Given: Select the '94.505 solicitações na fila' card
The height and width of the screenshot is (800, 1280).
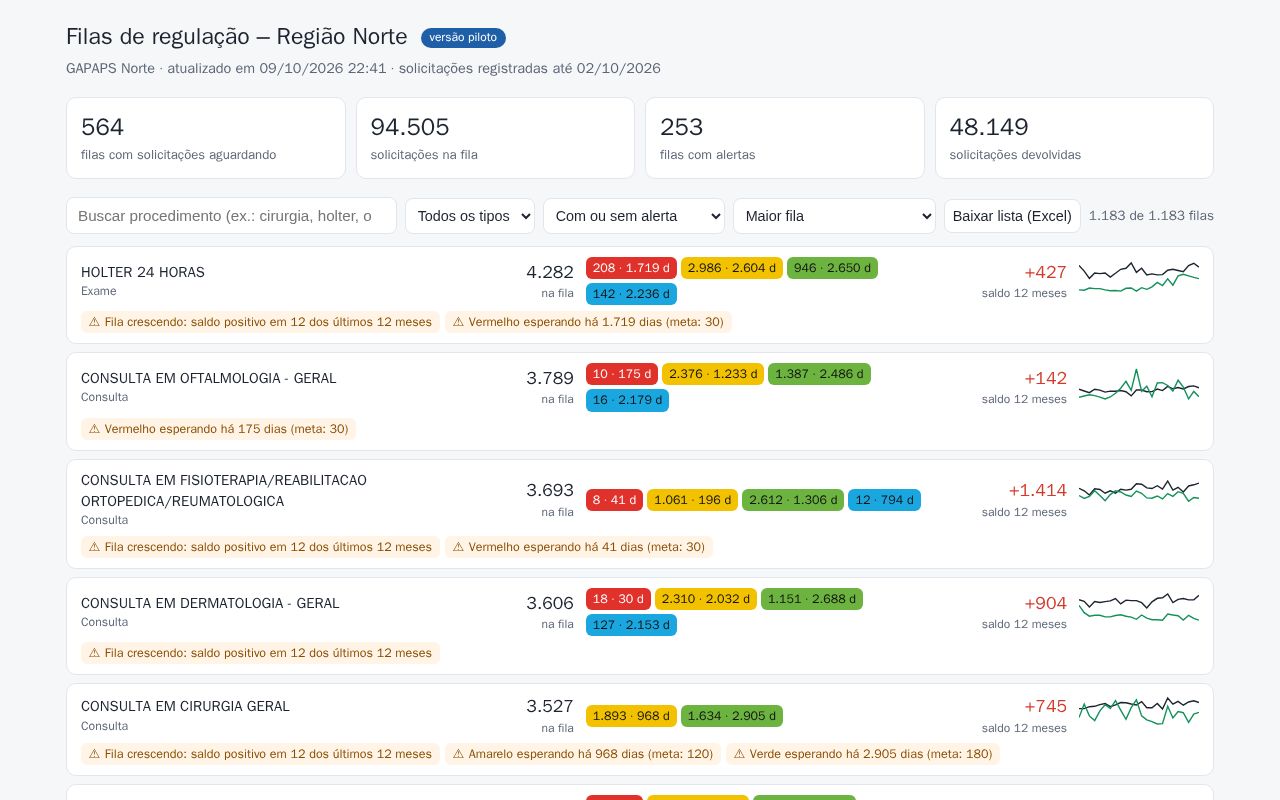Looking at the screenshot, I should click(495, 138).
